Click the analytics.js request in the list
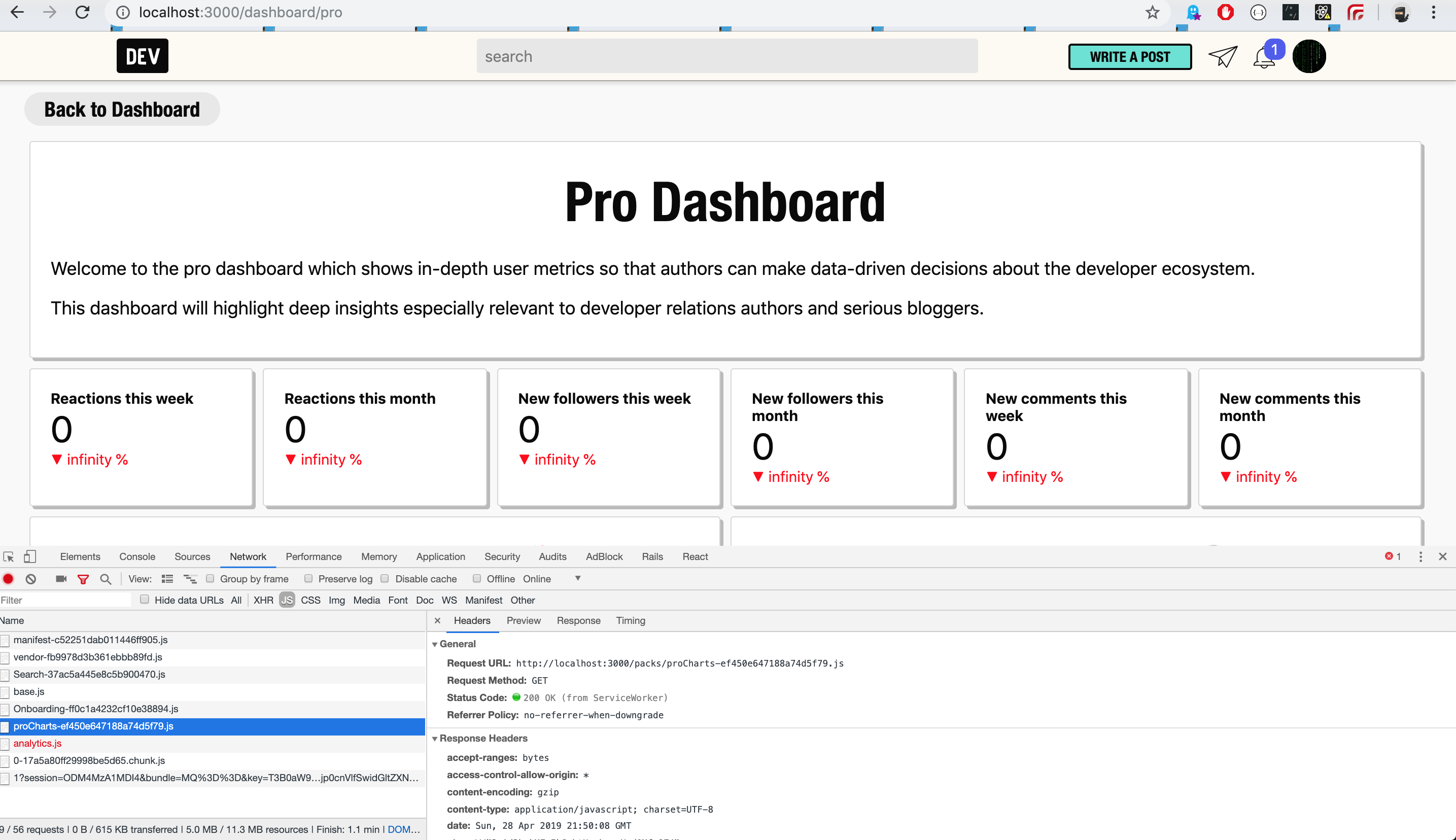This screenshot has height=840, width=1456. (x=37, y=743)
